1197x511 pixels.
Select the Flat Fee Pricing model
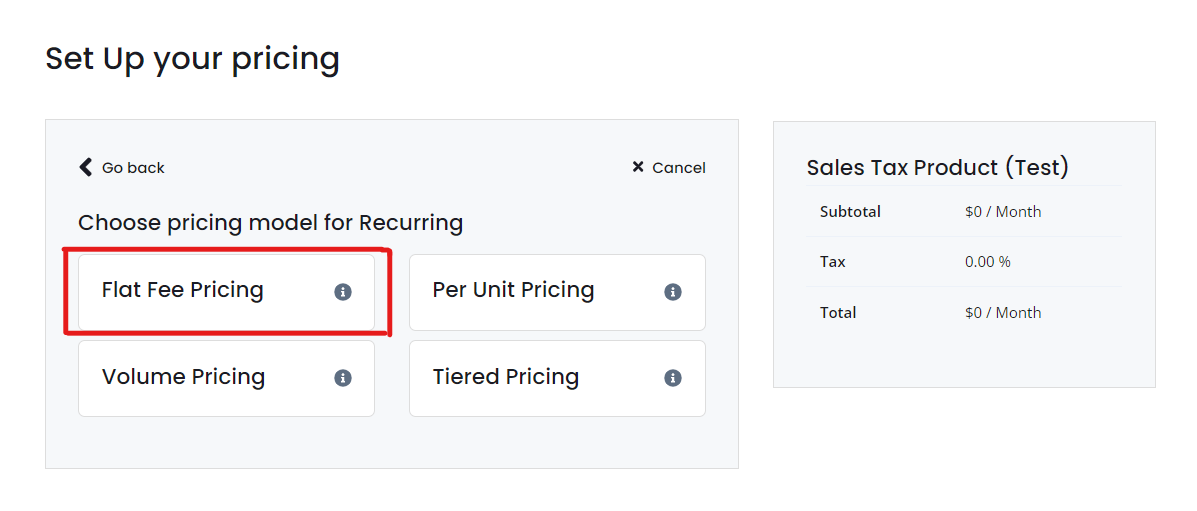point(226,292)
